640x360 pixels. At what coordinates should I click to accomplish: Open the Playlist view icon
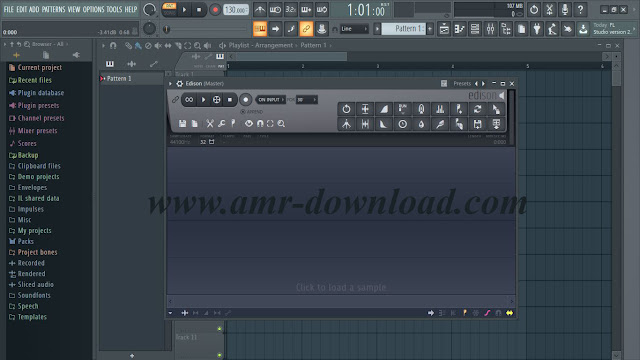click(x=444, y=29)
